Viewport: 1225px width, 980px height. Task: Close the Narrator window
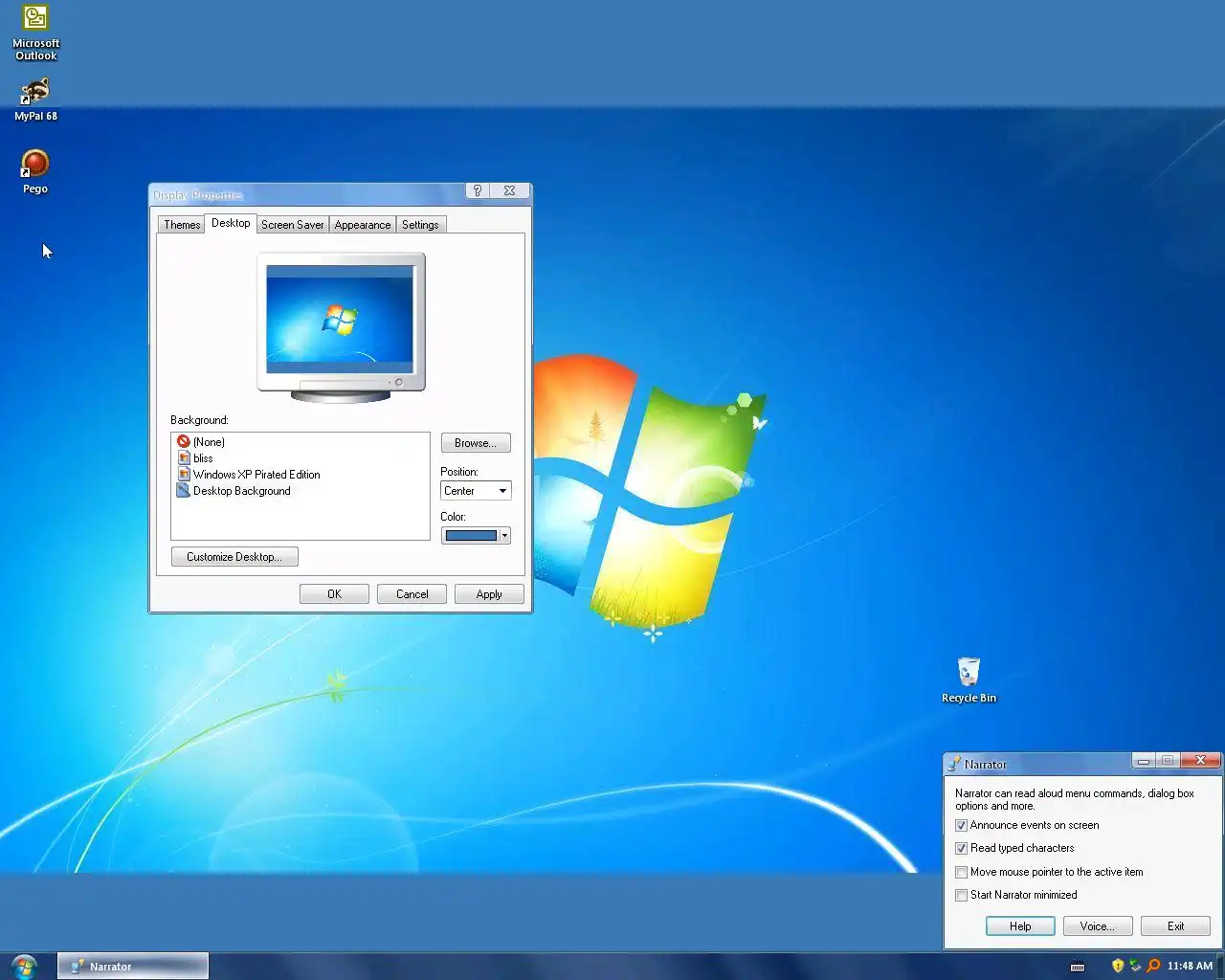[1200, 761]
